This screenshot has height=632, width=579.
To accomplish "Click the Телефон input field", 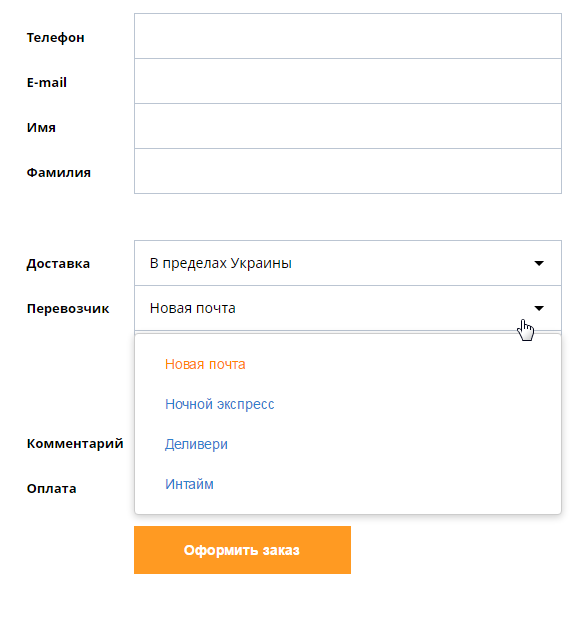I will pos(348,36).
